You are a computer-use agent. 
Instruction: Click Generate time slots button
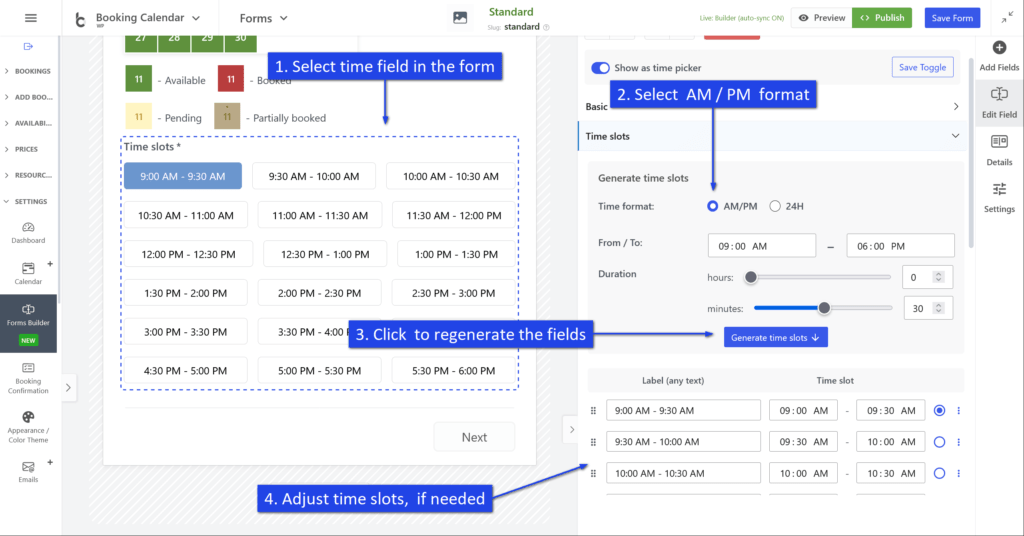(x=775, y=338)
